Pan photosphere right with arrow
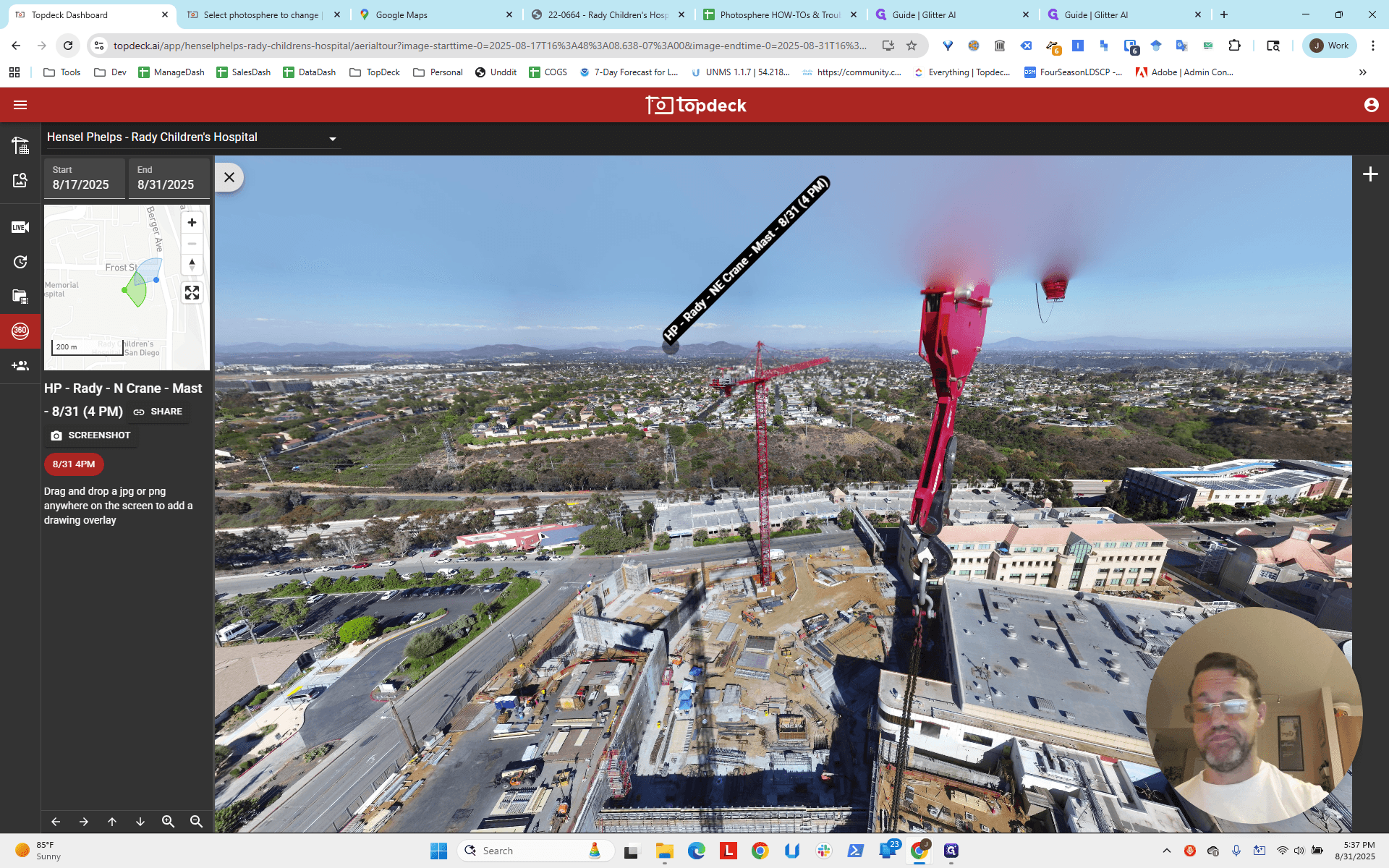Image resolution: width=1389 pixels, height=868 pixels. click(x=84, y=822)
